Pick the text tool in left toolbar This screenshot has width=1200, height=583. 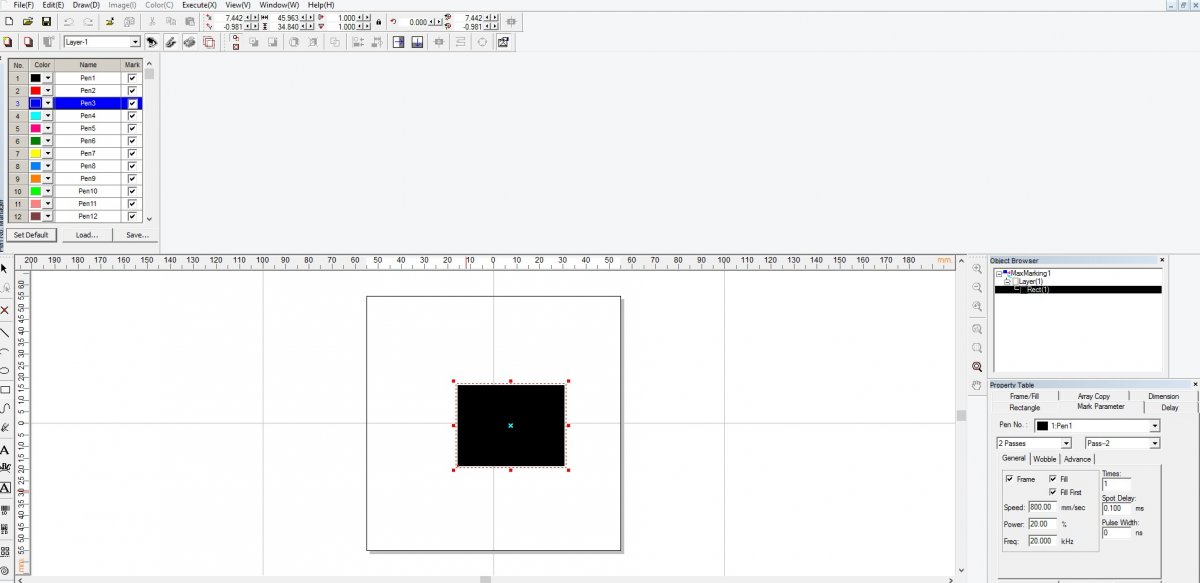[5, 450]
